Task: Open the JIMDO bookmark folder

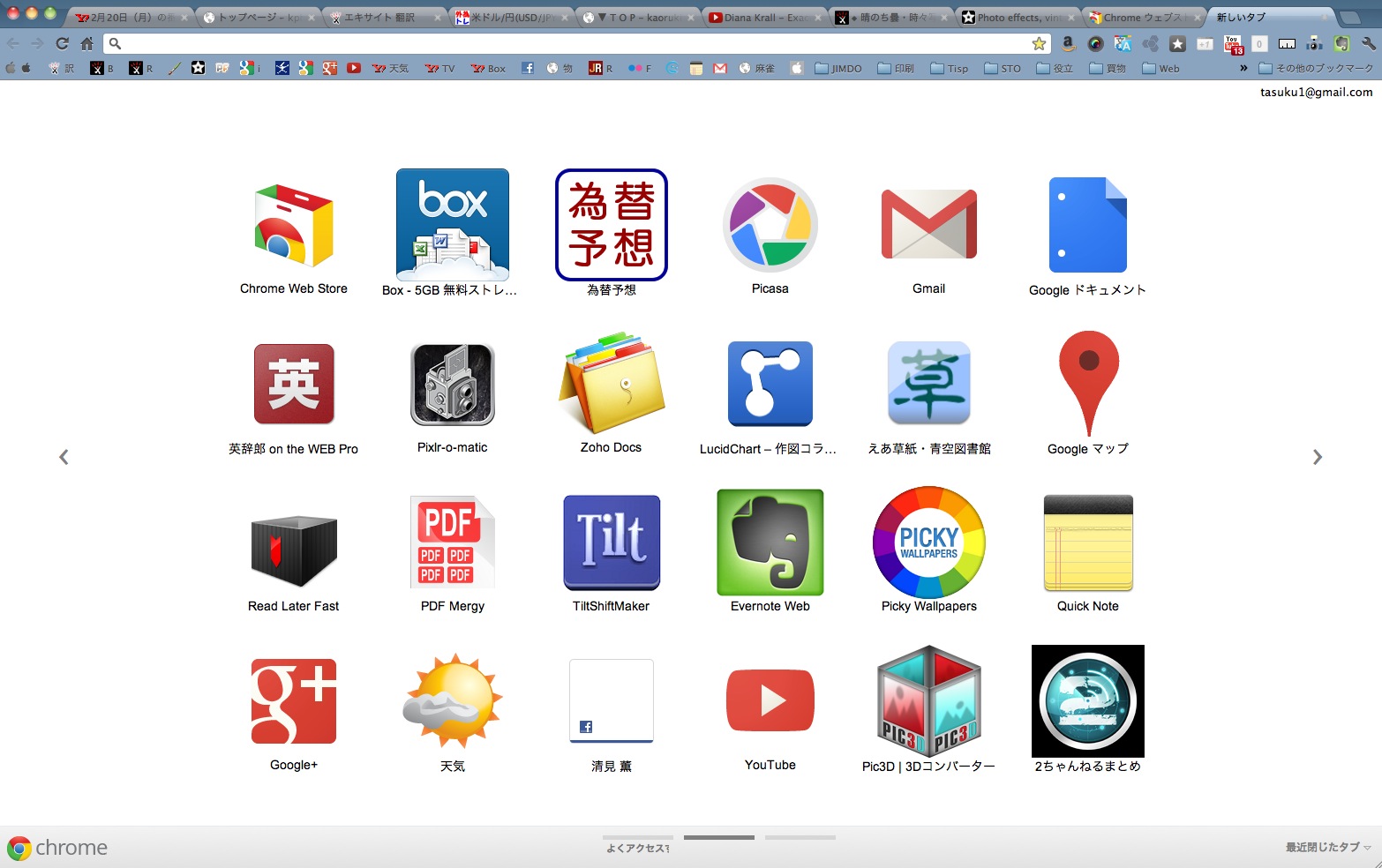Action: [x=838, y=68]
